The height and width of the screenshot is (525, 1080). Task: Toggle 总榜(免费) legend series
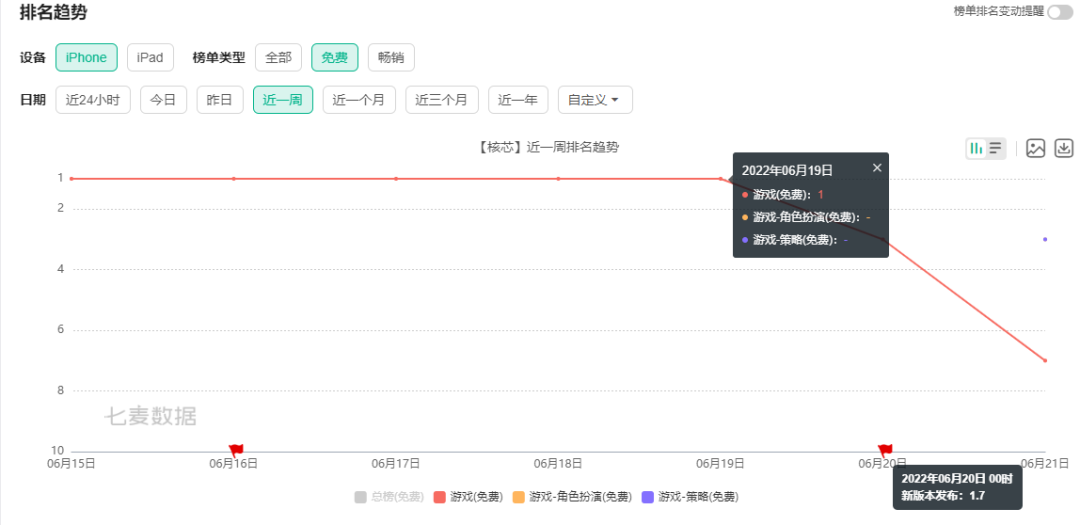coord(388,497)
